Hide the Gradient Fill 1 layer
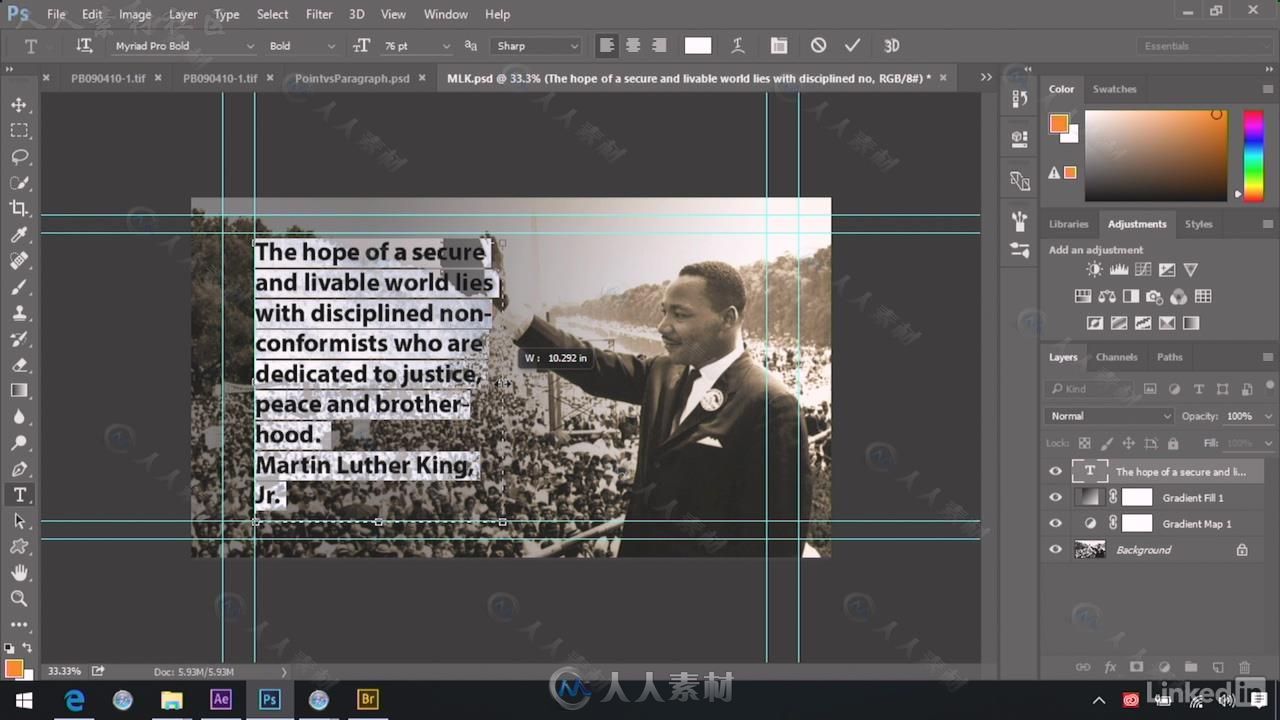 (x=1055, y=498)
